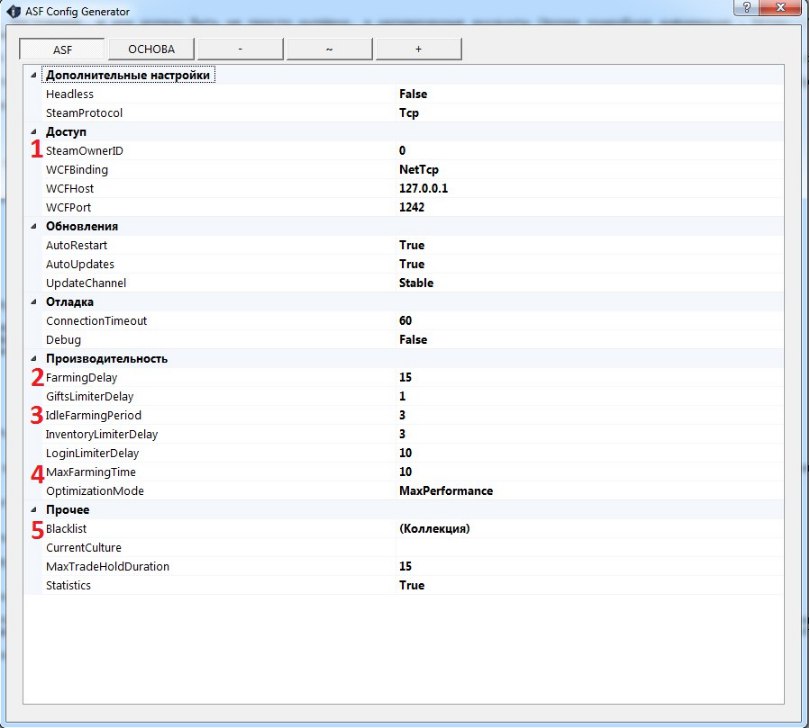
Task: Select the WCFHost property label
Action: (70, 188)
